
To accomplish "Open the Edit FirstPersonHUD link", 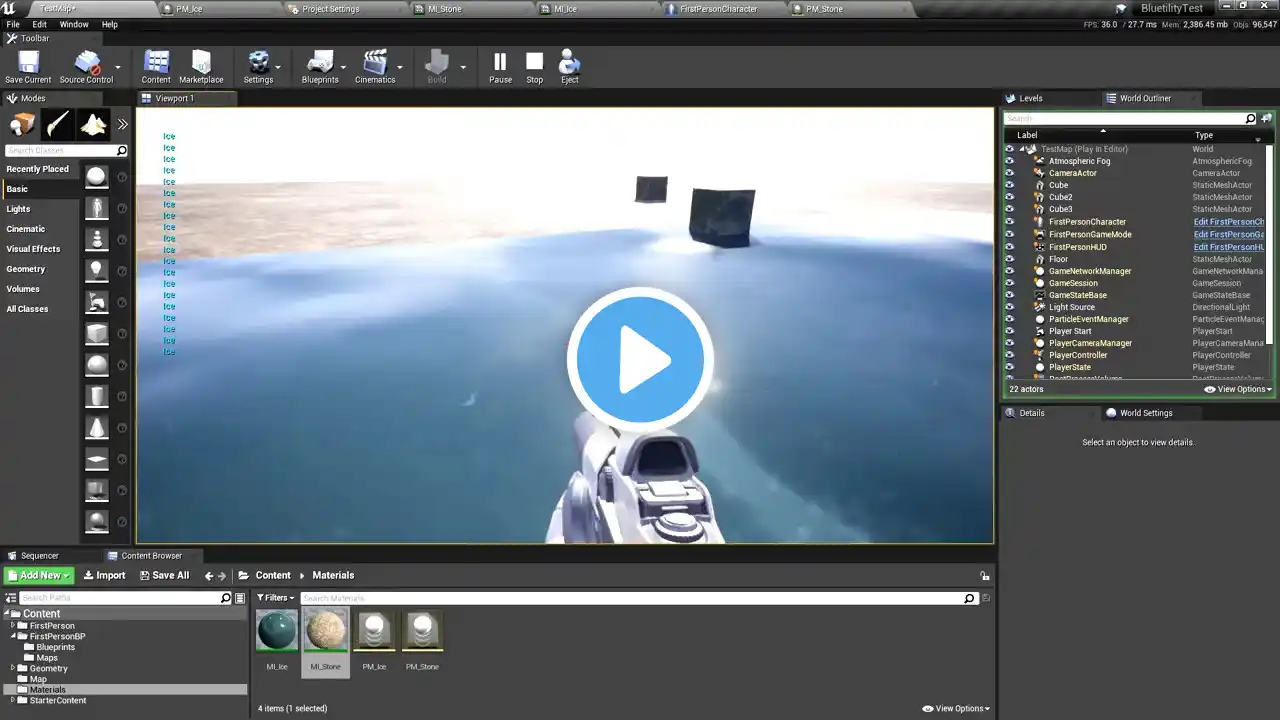I will coord(1229,247).
